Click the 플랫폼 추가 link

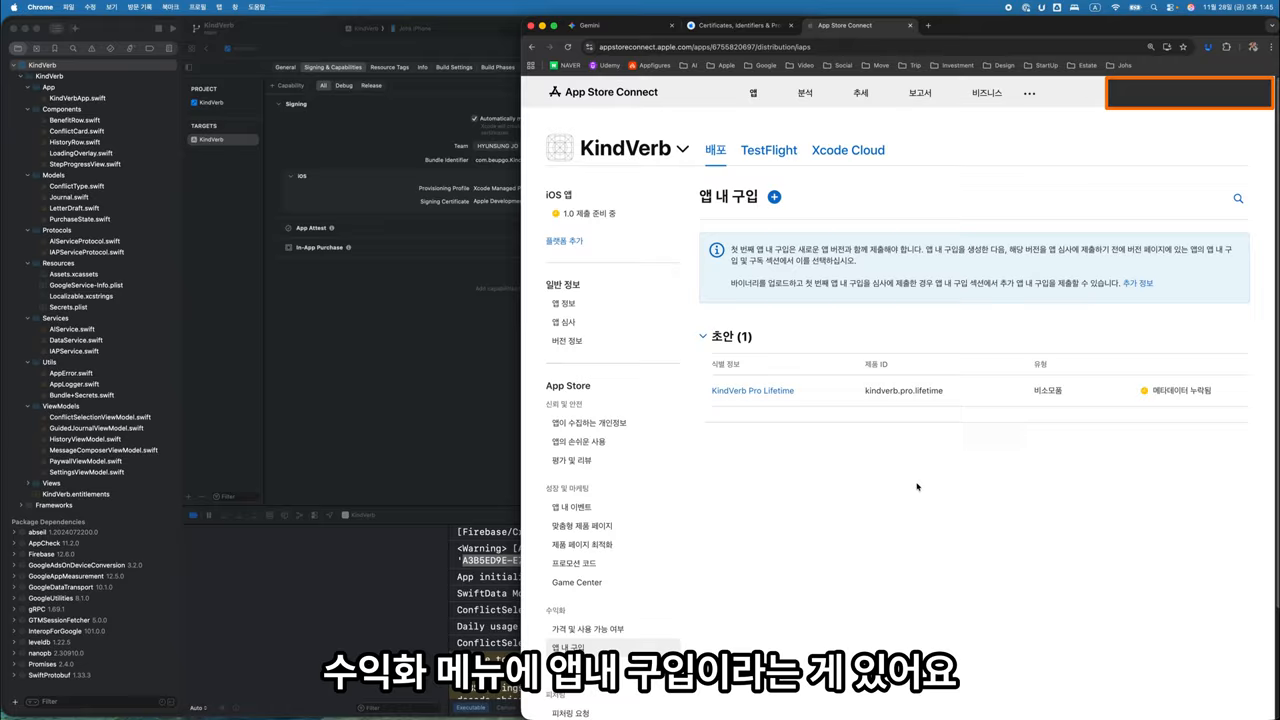click(x=564, y=241)
